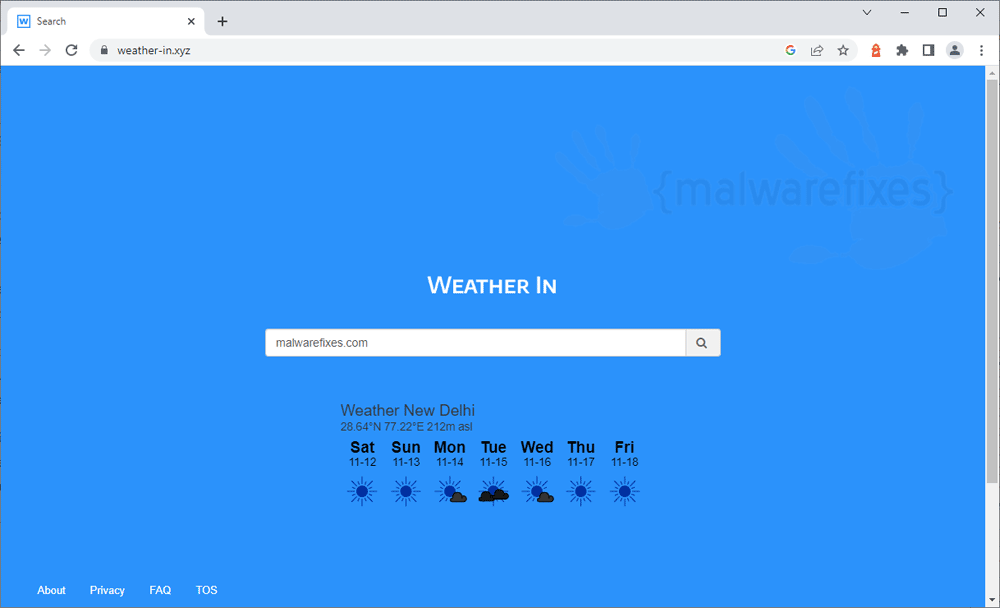Click Wednesday 11-16 partly cloudy icon

538,491
